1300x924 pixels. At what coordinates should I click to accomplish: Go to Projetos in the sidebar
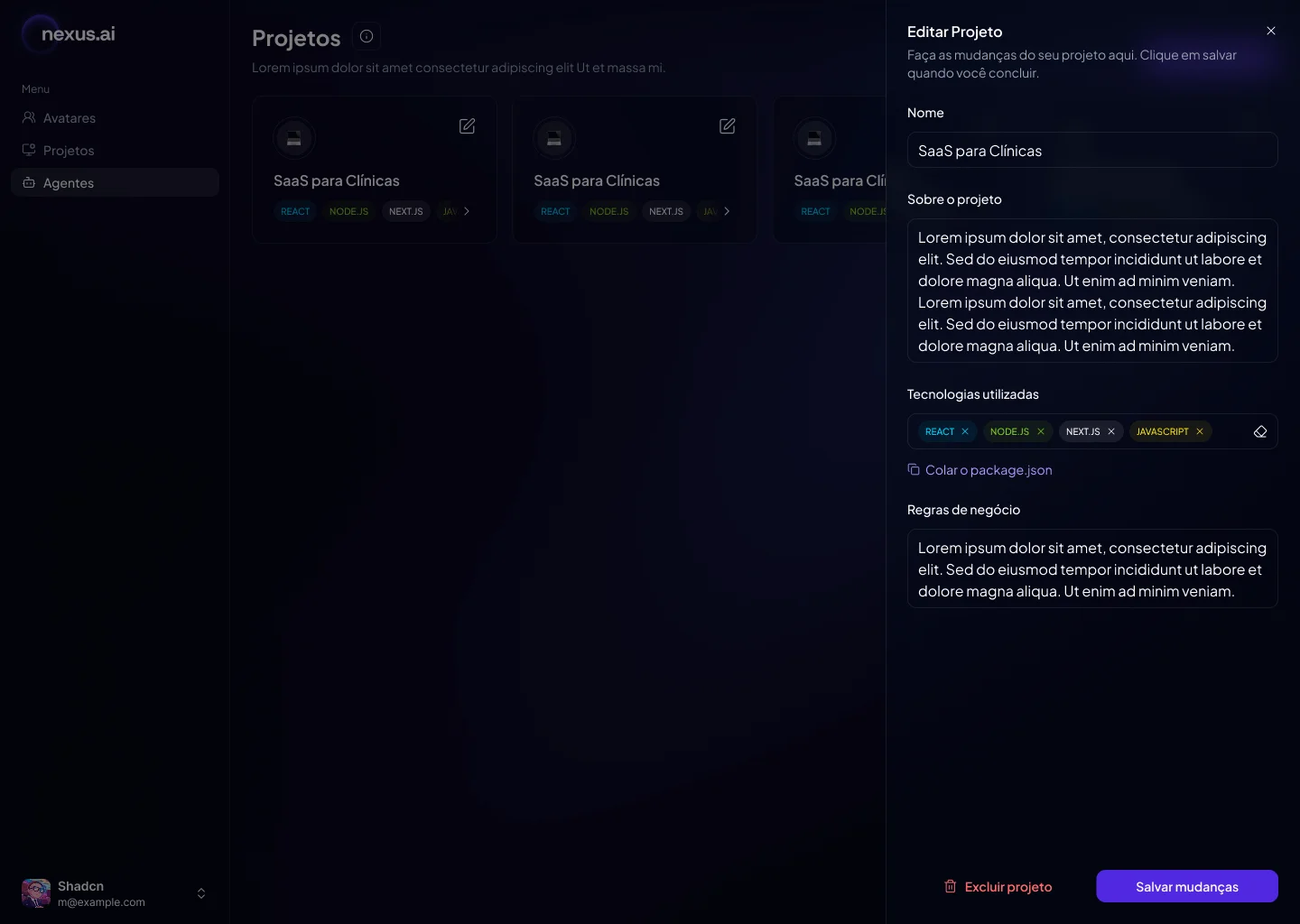pos(69,151)
